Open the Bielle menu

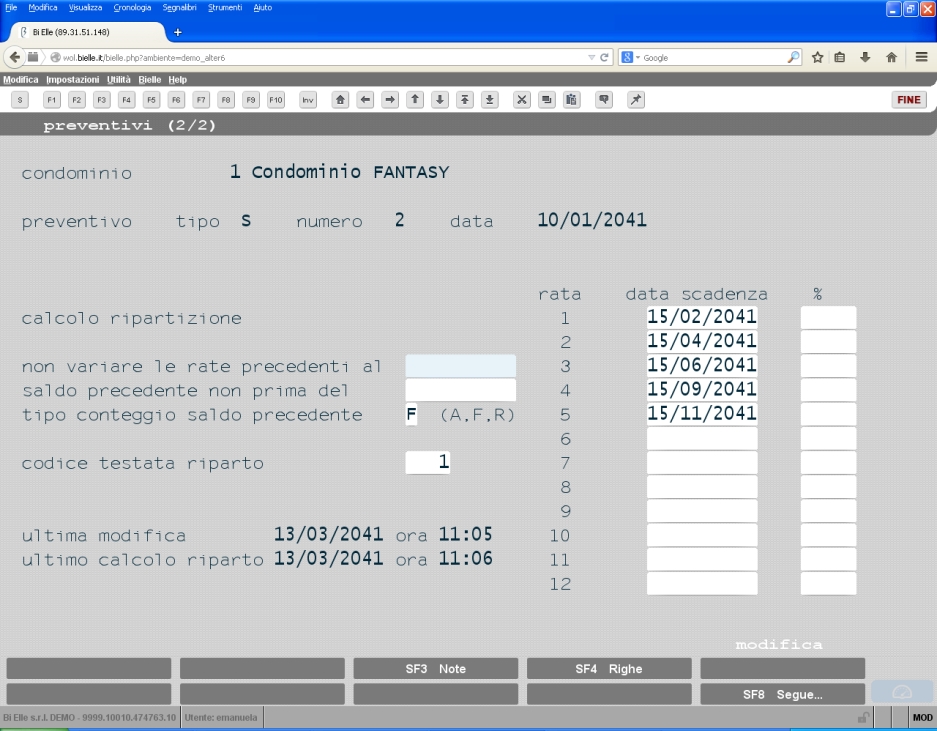coord(149,79)
